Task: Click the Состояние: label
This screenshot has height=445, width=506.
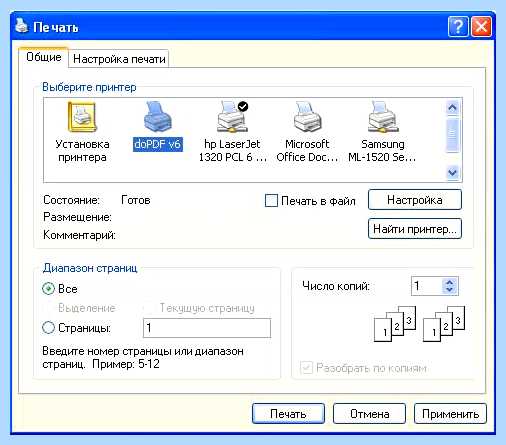Action: click(71, 200)
